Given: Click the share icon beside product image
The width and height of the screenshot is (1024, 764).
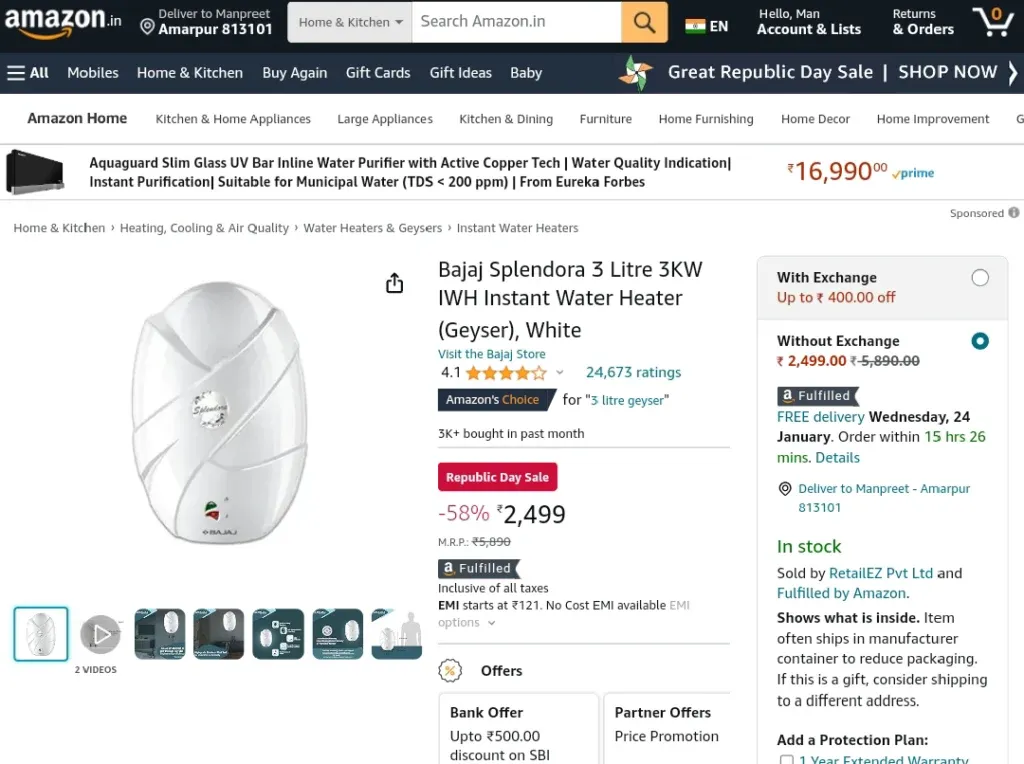Looking at the screenshot, I should click(394, 283).
